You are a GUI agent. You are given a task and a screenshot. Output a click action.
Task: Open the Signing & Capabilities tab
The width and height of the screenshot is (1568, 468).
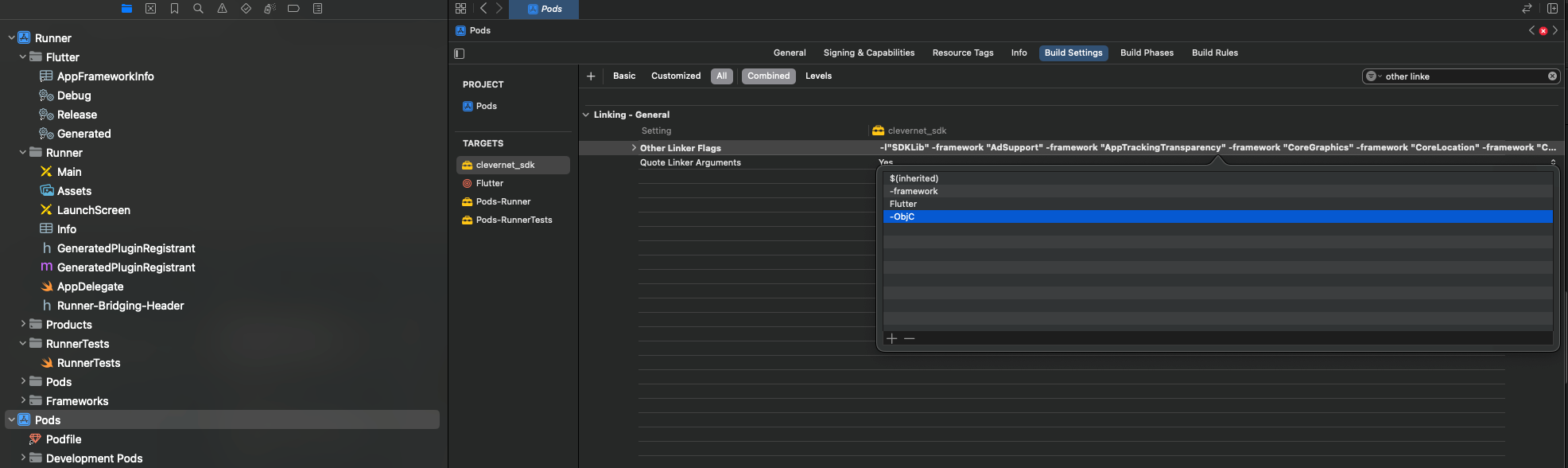tap(869, 53)
